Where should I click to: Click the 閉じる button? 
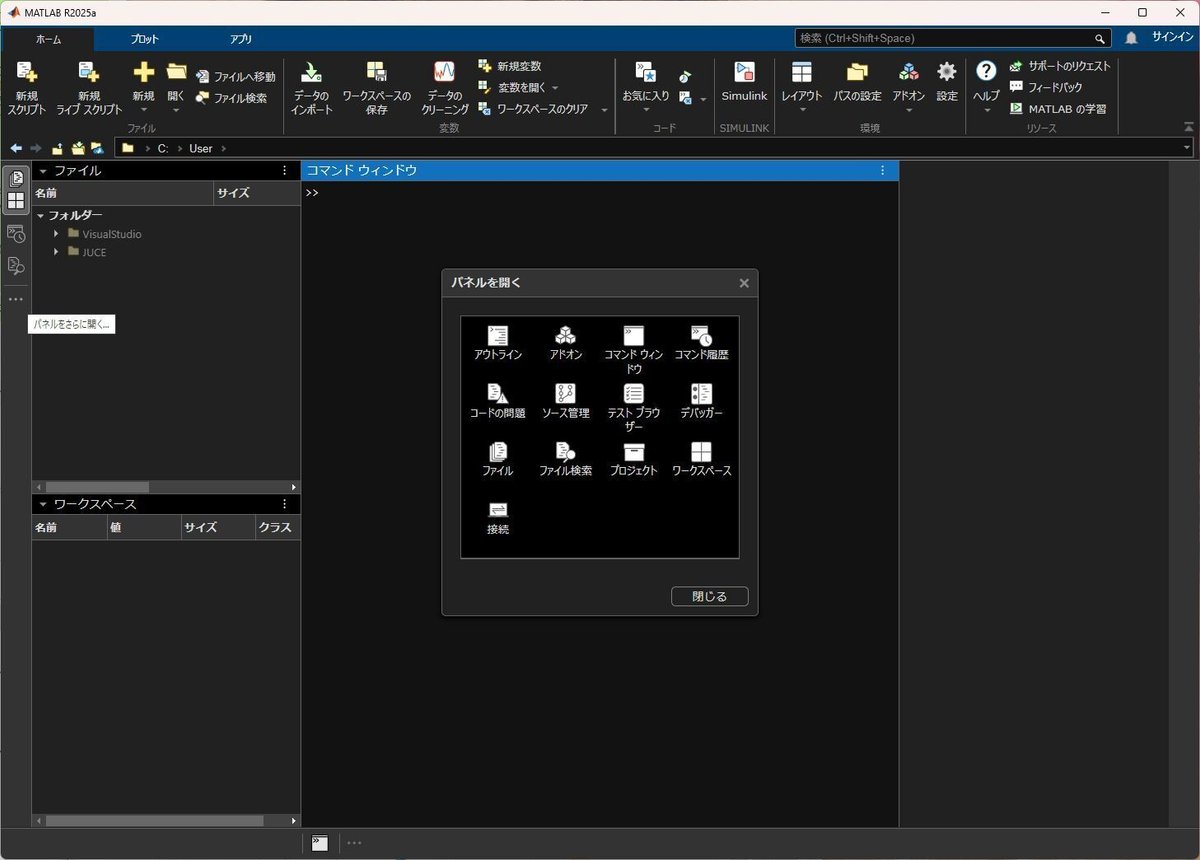click(709, 596)
